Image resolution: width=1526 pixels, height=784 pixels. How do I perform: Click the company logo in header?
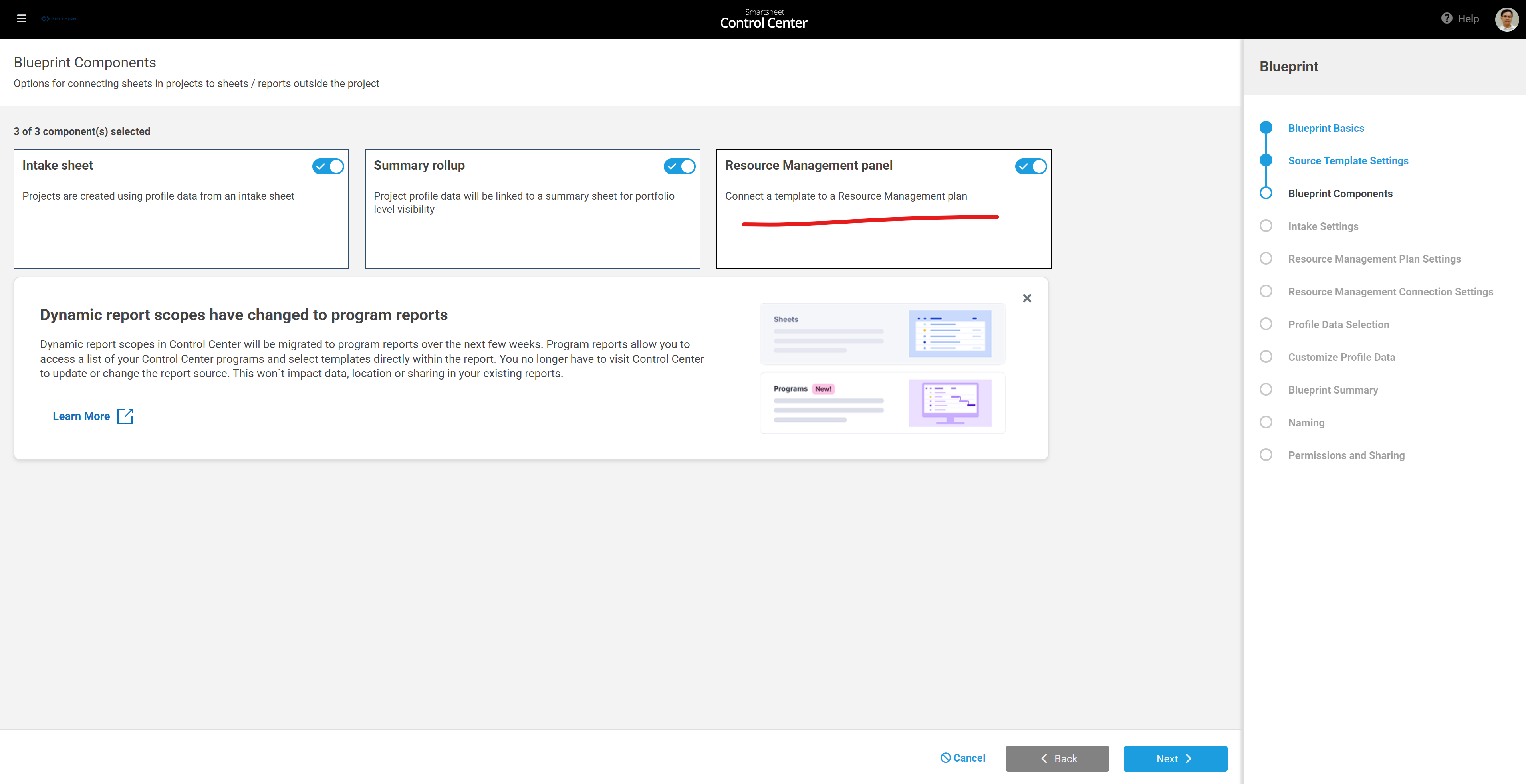(59, 19)
